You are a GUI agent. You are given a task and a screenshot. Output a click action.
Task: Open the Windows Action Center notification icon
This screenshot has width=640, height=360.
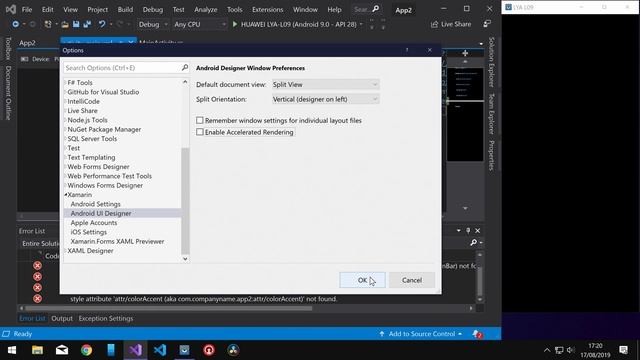click(x=624, y=350)
